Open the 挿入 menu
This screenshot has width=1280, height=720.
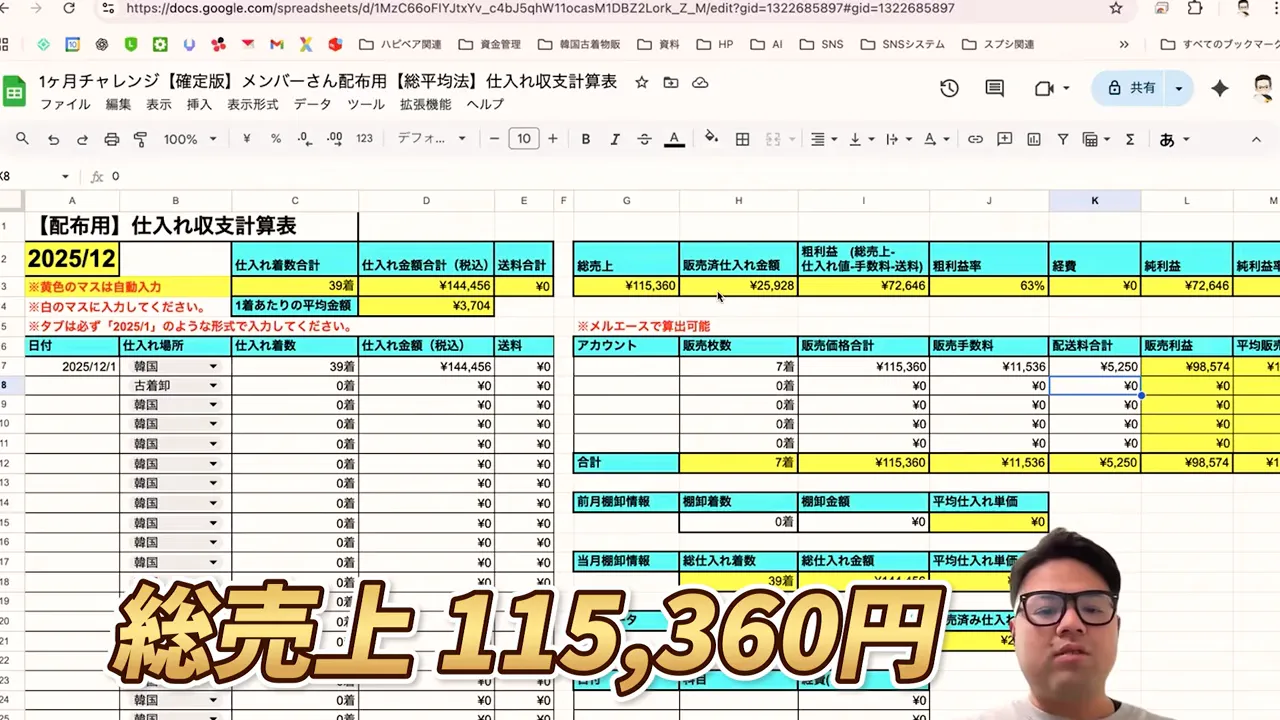coord(198,104)
